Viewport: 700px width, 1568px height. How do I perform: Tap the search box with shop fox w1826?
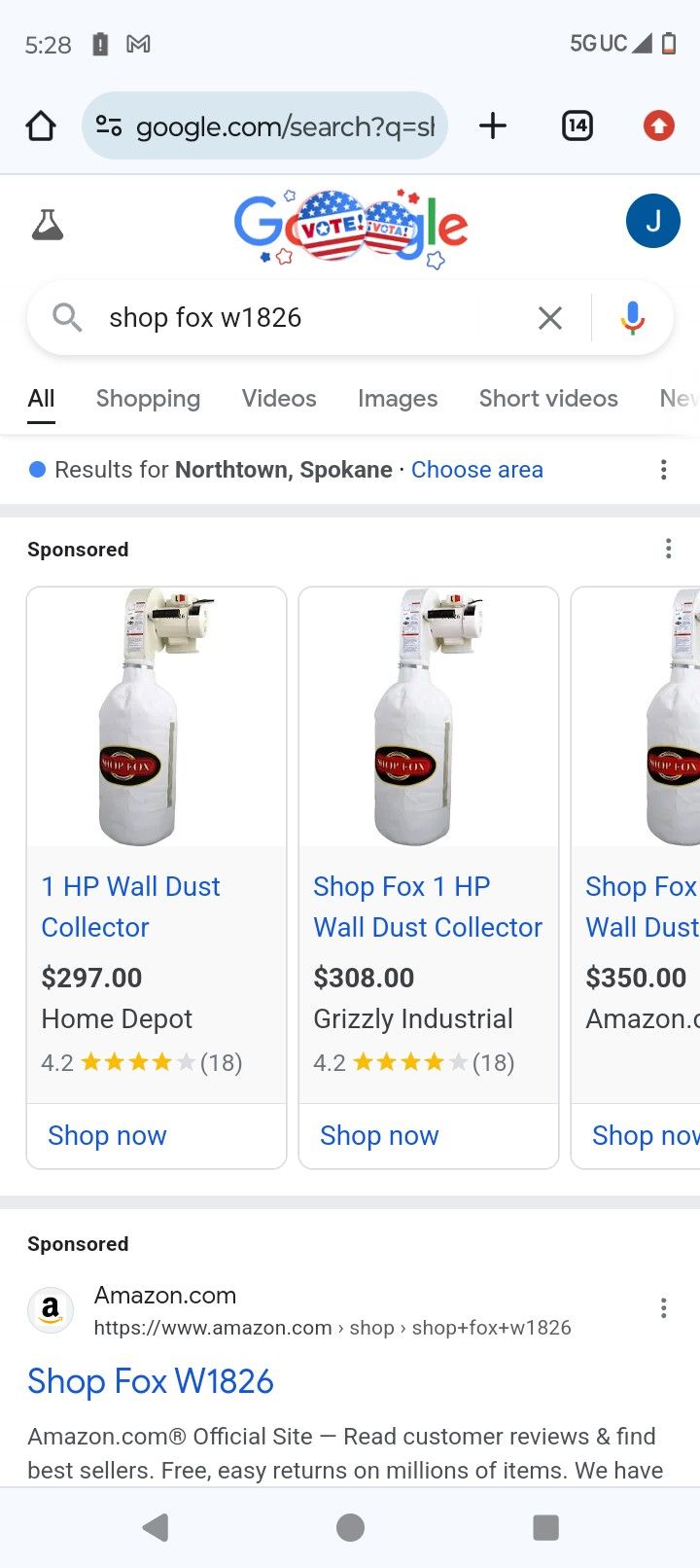click(292, 318)
